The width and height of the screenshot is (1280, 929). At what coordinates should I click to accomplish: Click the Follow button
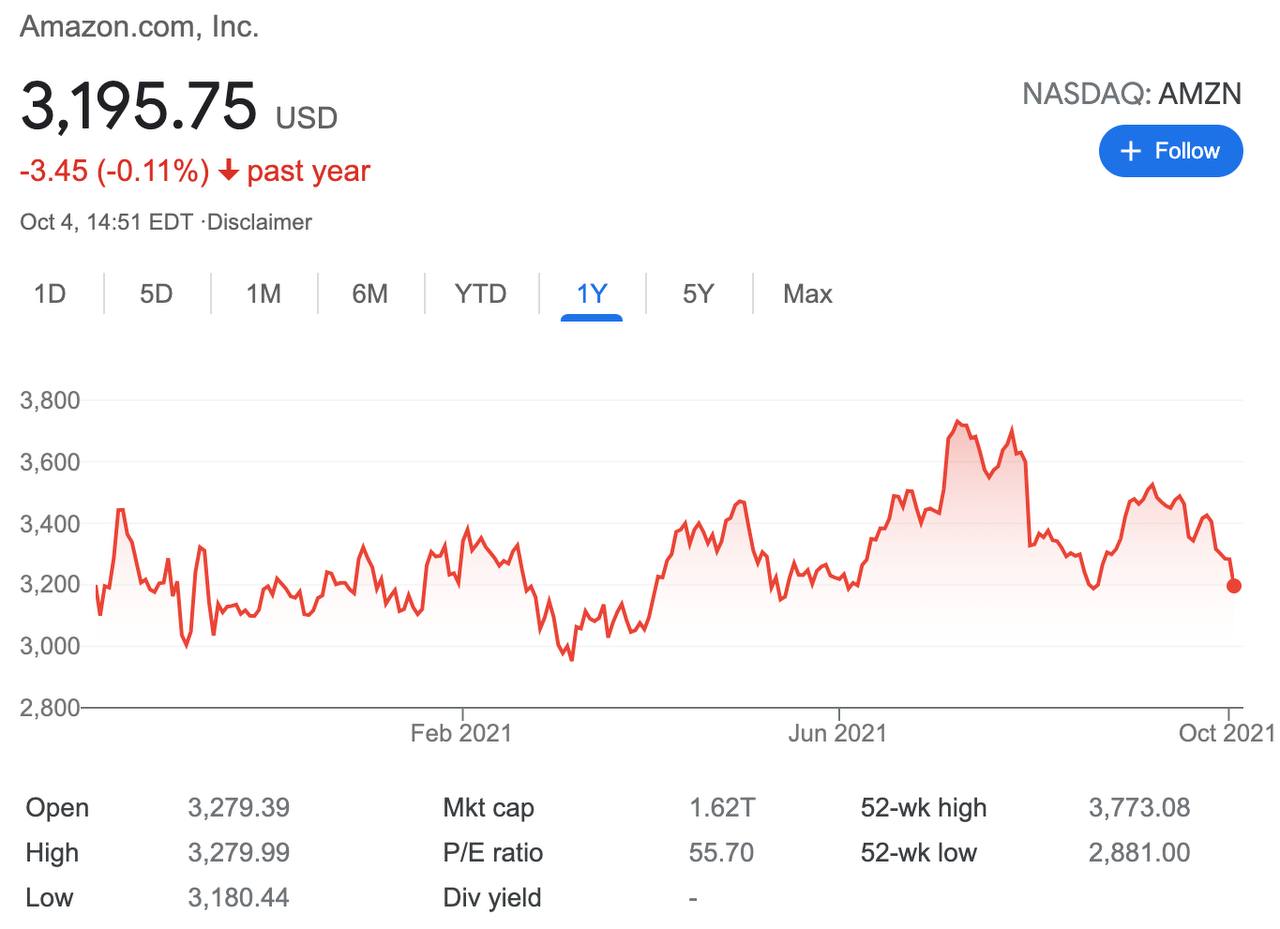coord(1170,151)
